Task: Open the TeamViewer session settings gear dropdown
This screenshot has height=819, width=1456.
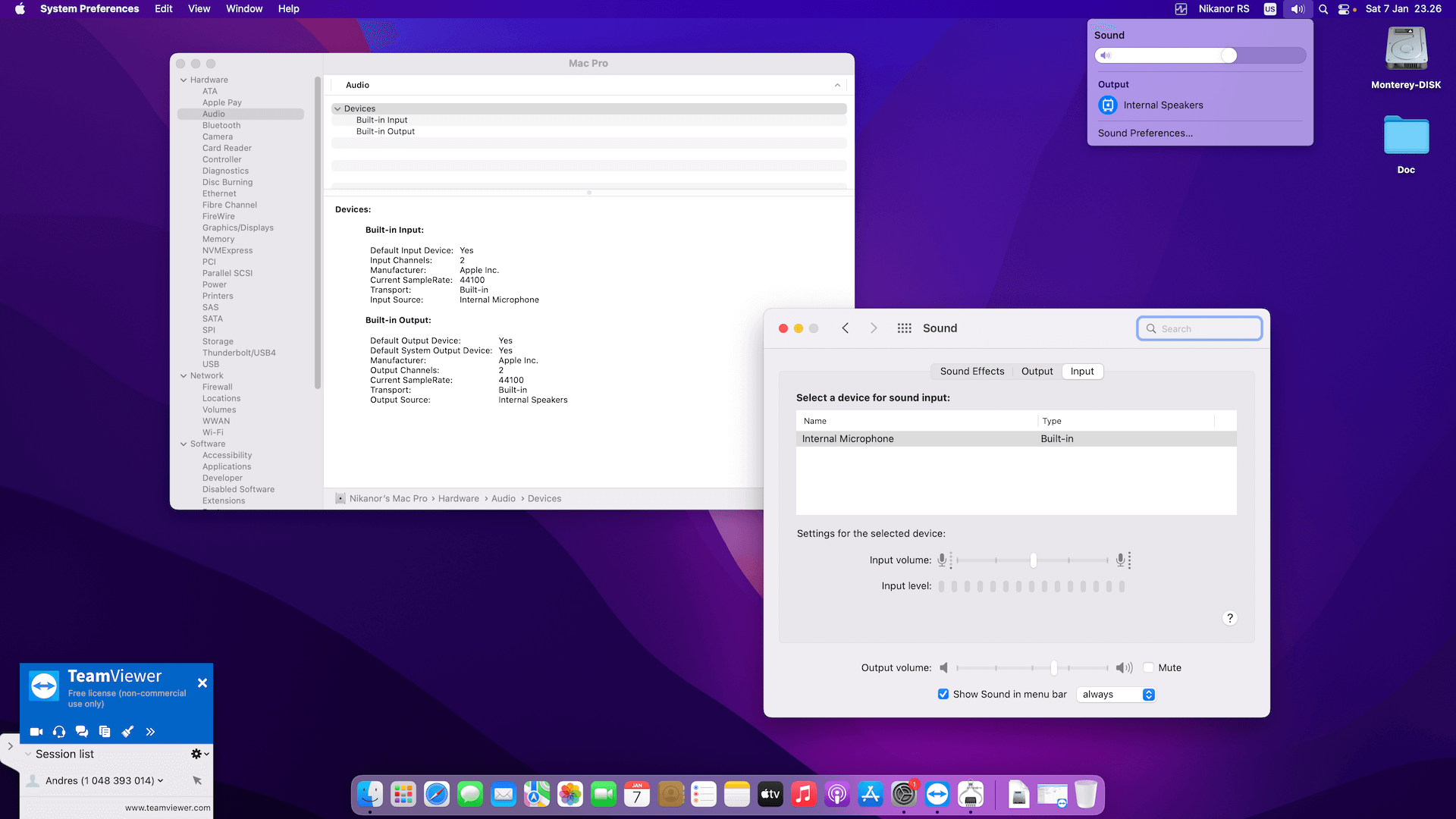Action: [x=199, y=754]
